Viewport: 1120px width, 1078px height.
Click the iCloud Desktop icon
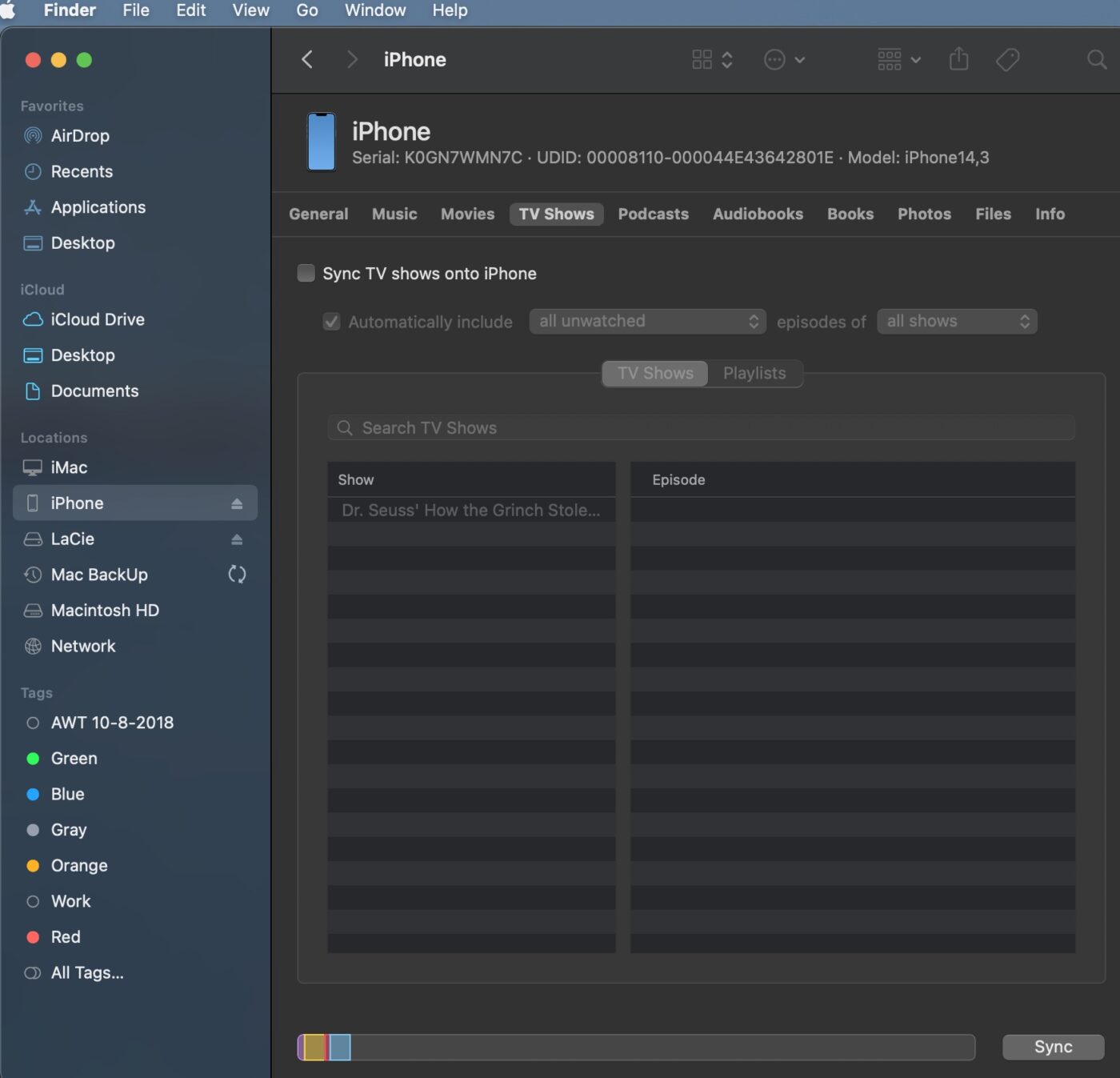click(33, 355)
